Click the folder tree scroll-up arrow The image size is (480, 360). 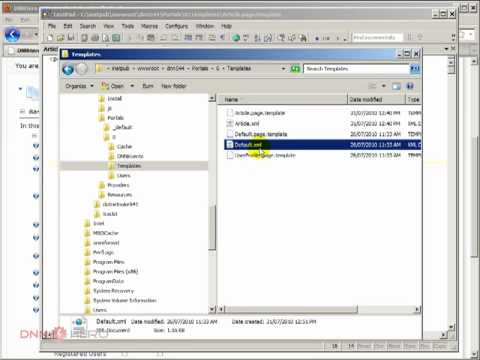(212, 99)
